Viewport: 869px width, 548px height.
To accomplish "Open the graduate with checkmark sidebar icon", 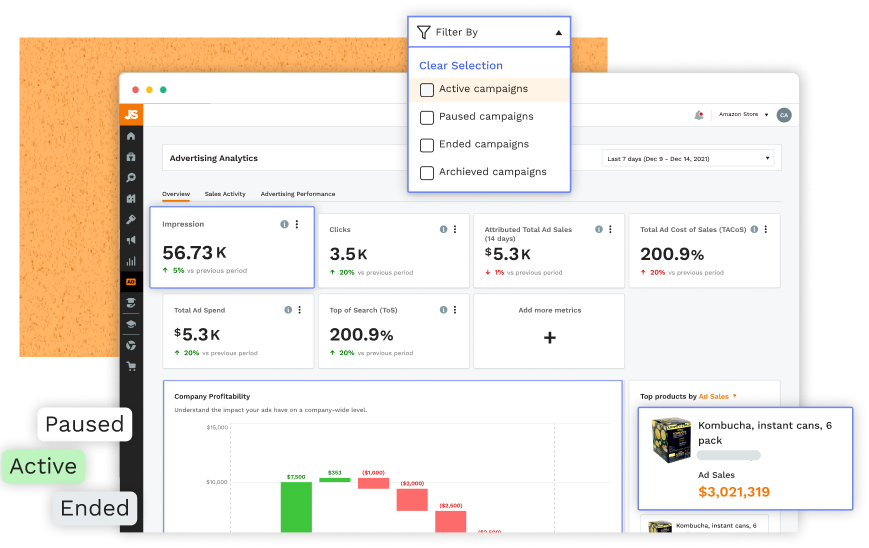I will click(131, 303).
